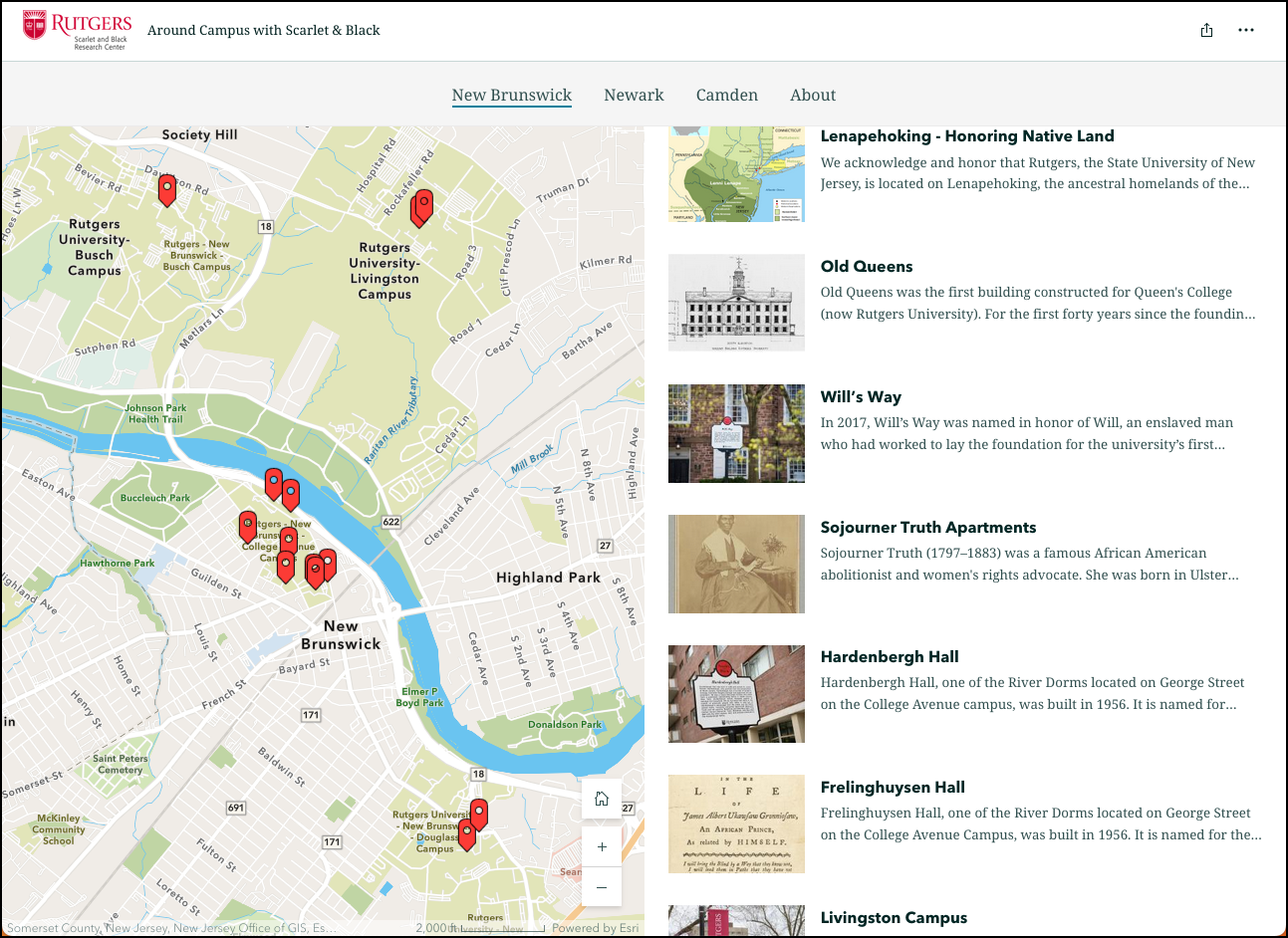Click the 'Hawthorne Park' map label
The image size is (1288, 938).
click(x=118, y=564)
